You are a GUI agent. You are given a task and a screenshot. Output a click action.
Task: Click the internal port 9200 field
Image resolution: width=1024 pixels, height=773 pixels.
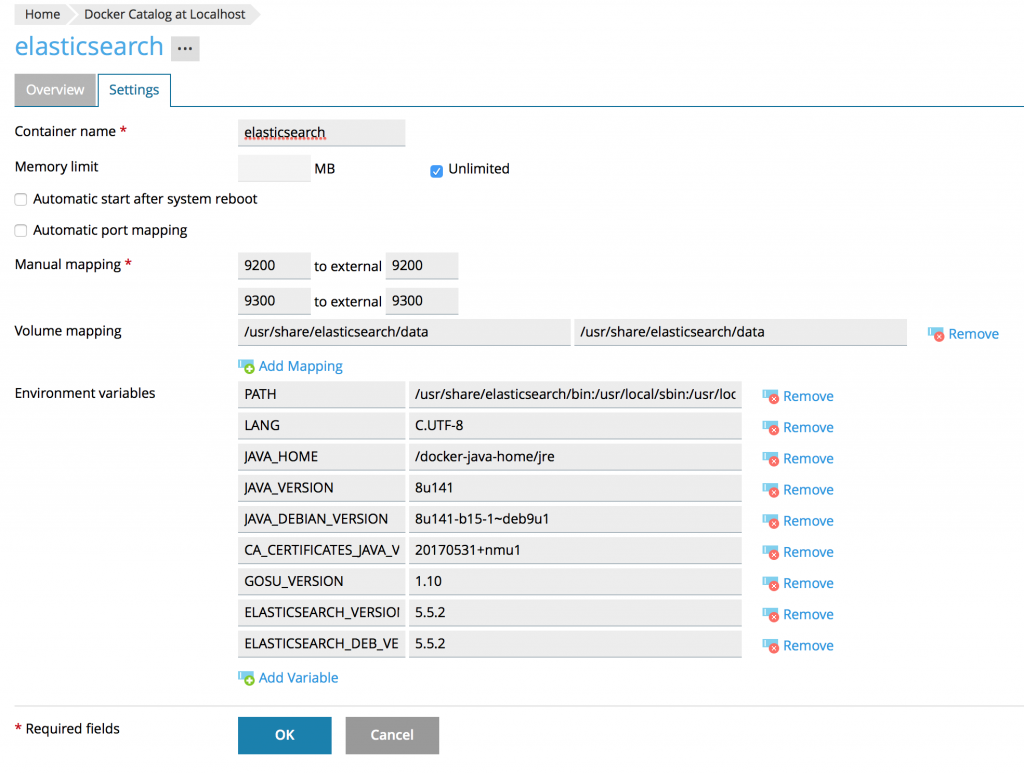(274, 266)
